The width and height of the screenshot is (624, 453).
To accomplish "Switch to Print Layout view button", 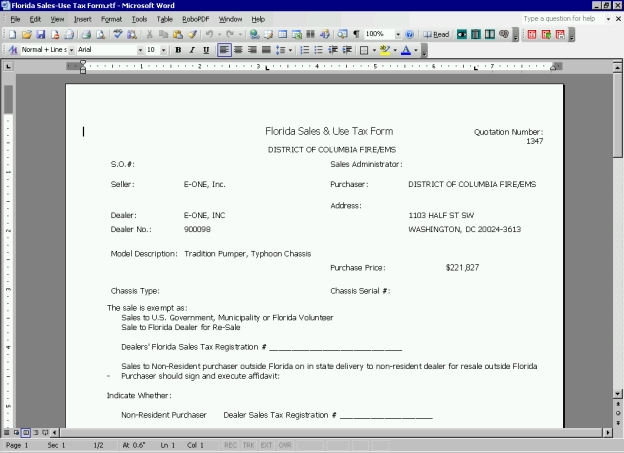I will coord(26,432).
